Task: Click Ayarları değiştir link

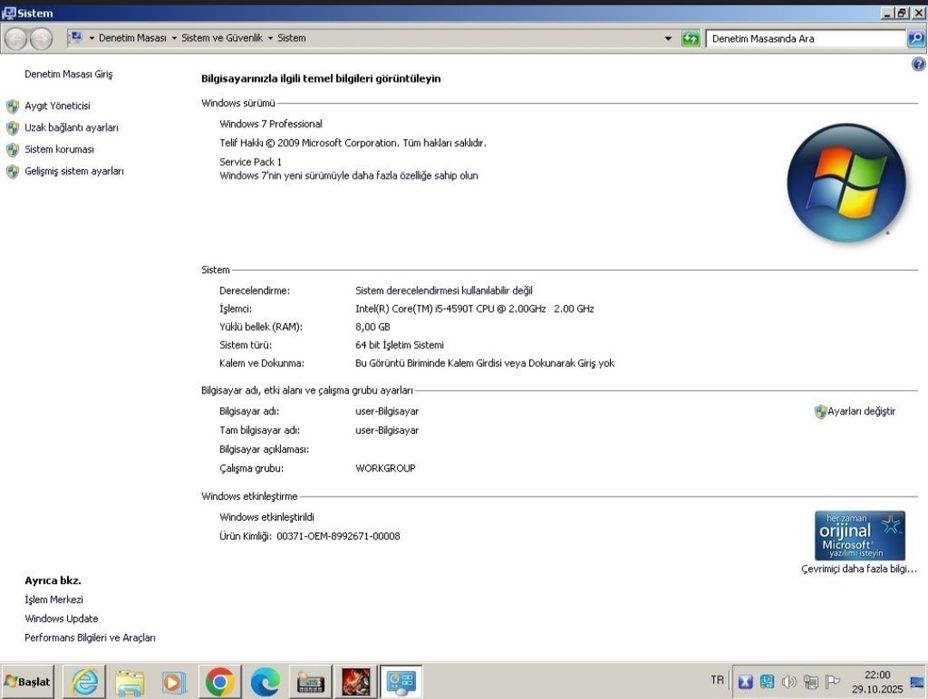Action: coord(861,411)
